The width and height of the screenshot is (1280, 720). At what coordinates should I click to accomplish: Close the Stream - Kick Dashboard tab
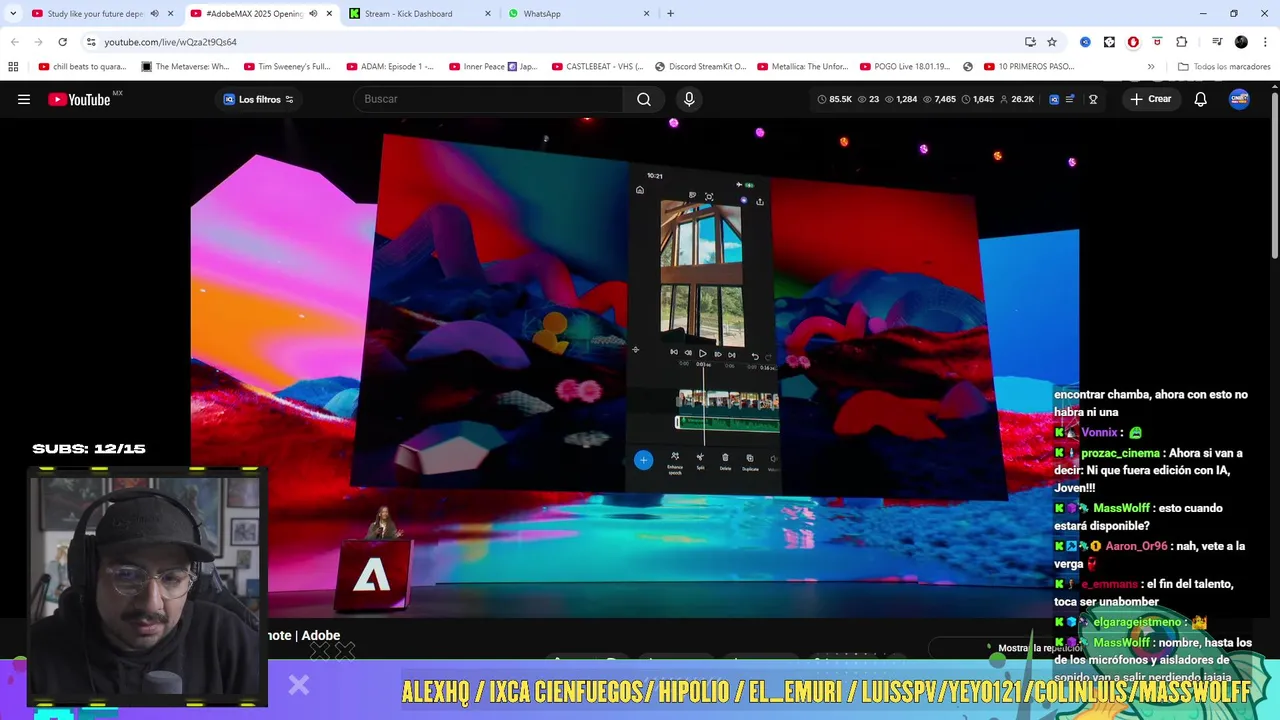(x=488, y=14)
